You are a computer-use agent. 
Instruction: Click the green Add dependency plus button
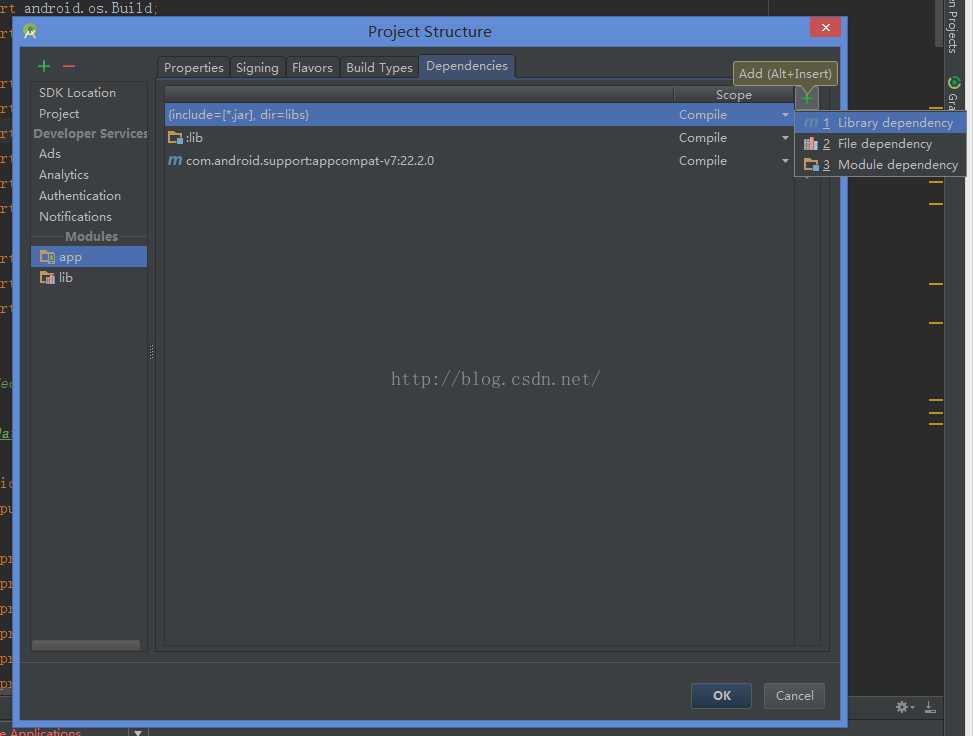(x=807, y=97)
